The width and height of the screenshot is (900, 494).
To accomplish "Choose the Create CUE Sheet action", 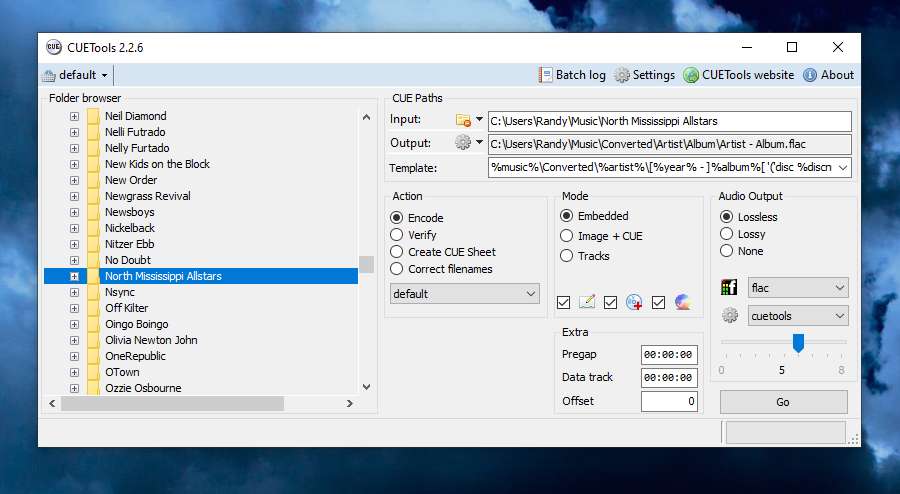I will coord(396,252).
